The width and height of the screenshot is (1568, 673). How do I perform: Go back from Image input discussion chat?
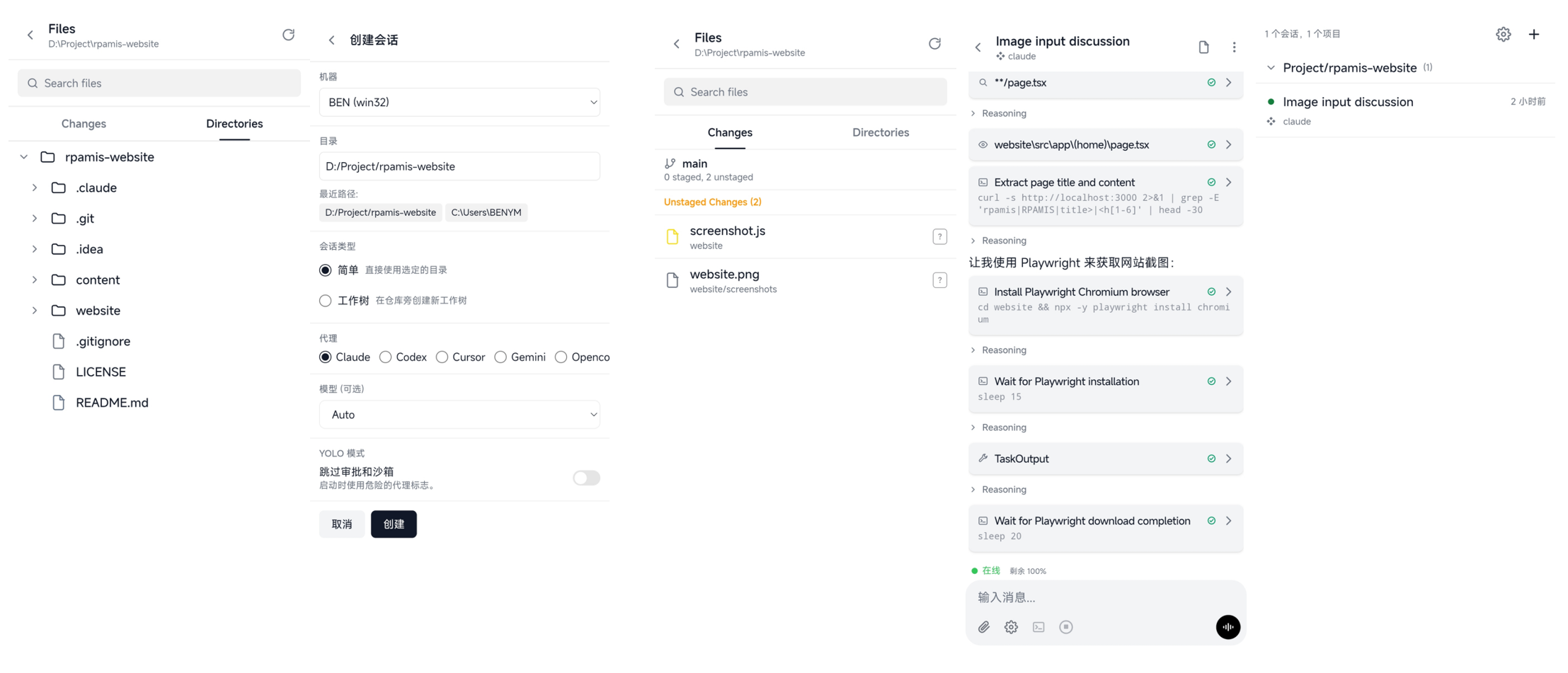tap(978, 47)
